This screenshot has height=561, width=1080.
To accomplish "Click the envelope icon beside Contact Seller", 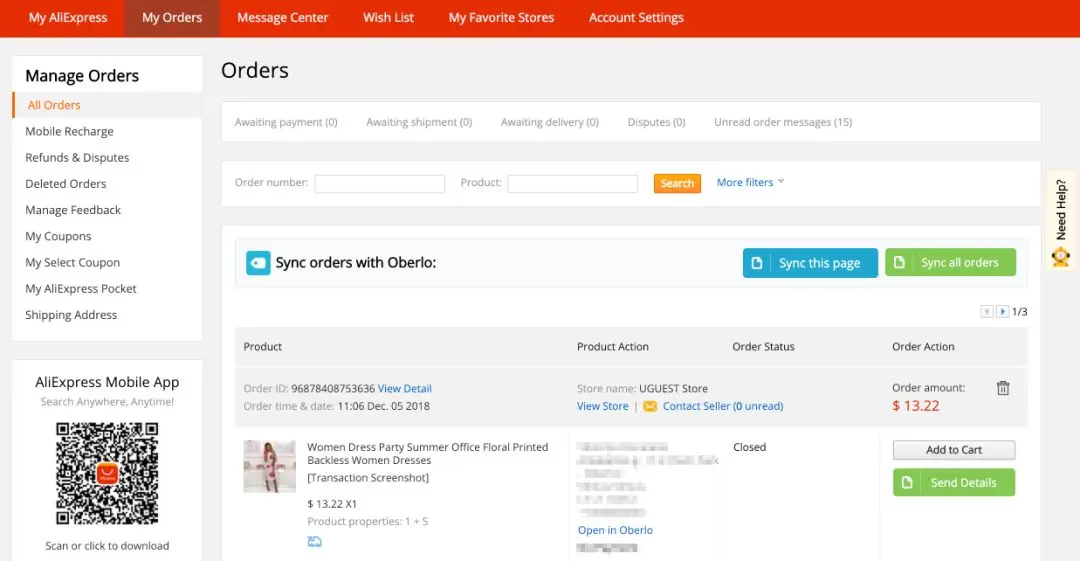I will [650, 406].
